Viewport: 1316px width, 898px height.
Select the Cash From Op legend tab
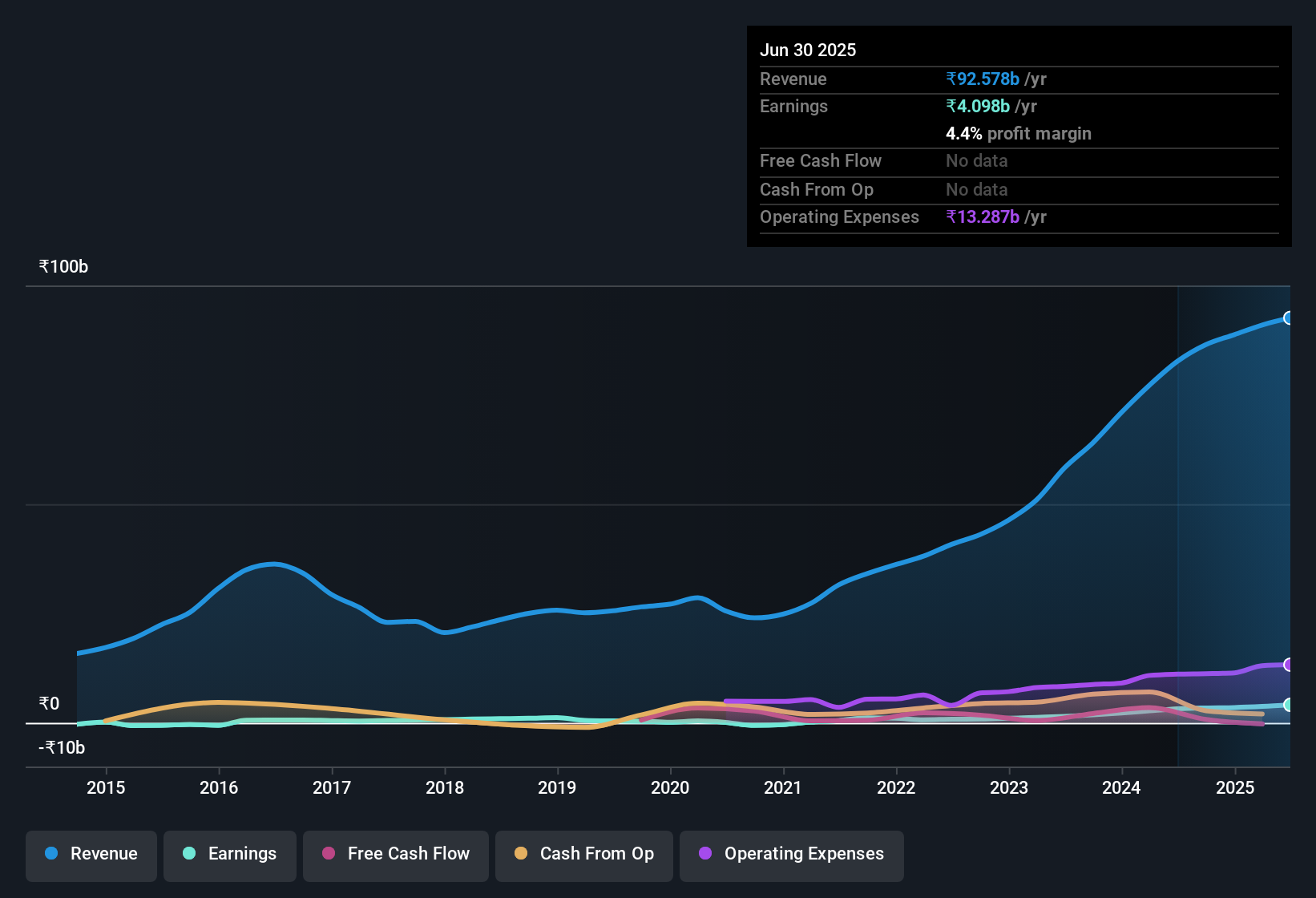[x=583, y=856]
